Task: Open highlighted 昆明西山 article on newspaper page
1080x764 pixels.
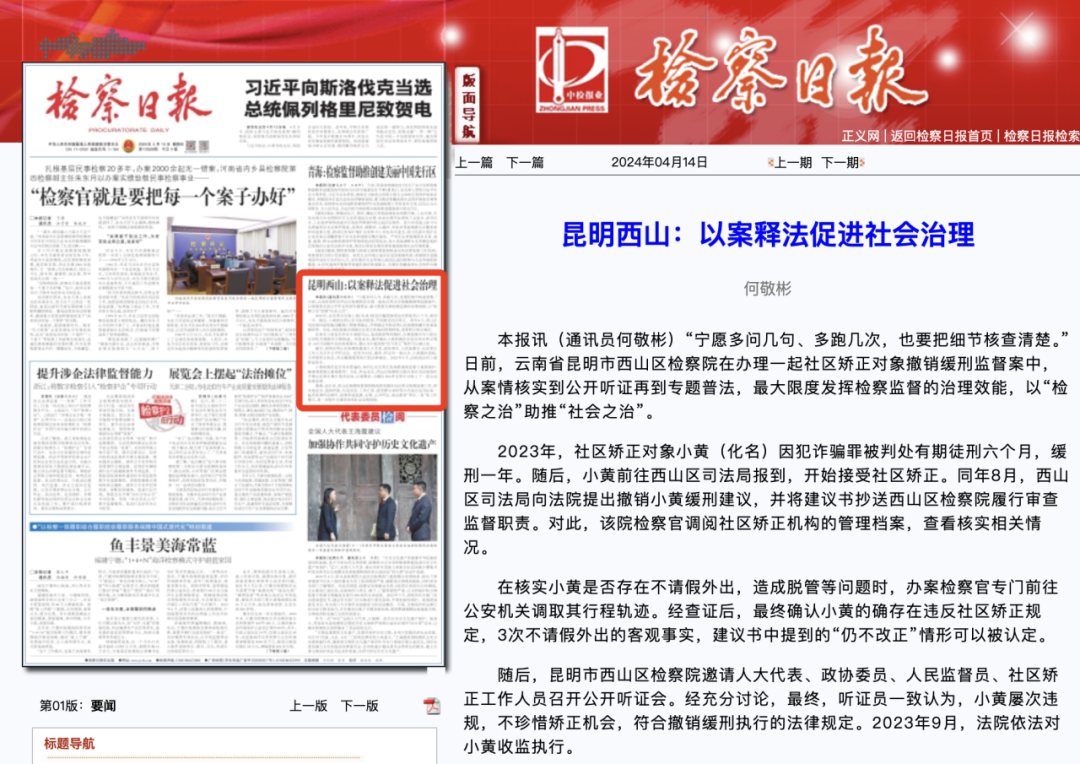Action: tap(372, 340)
